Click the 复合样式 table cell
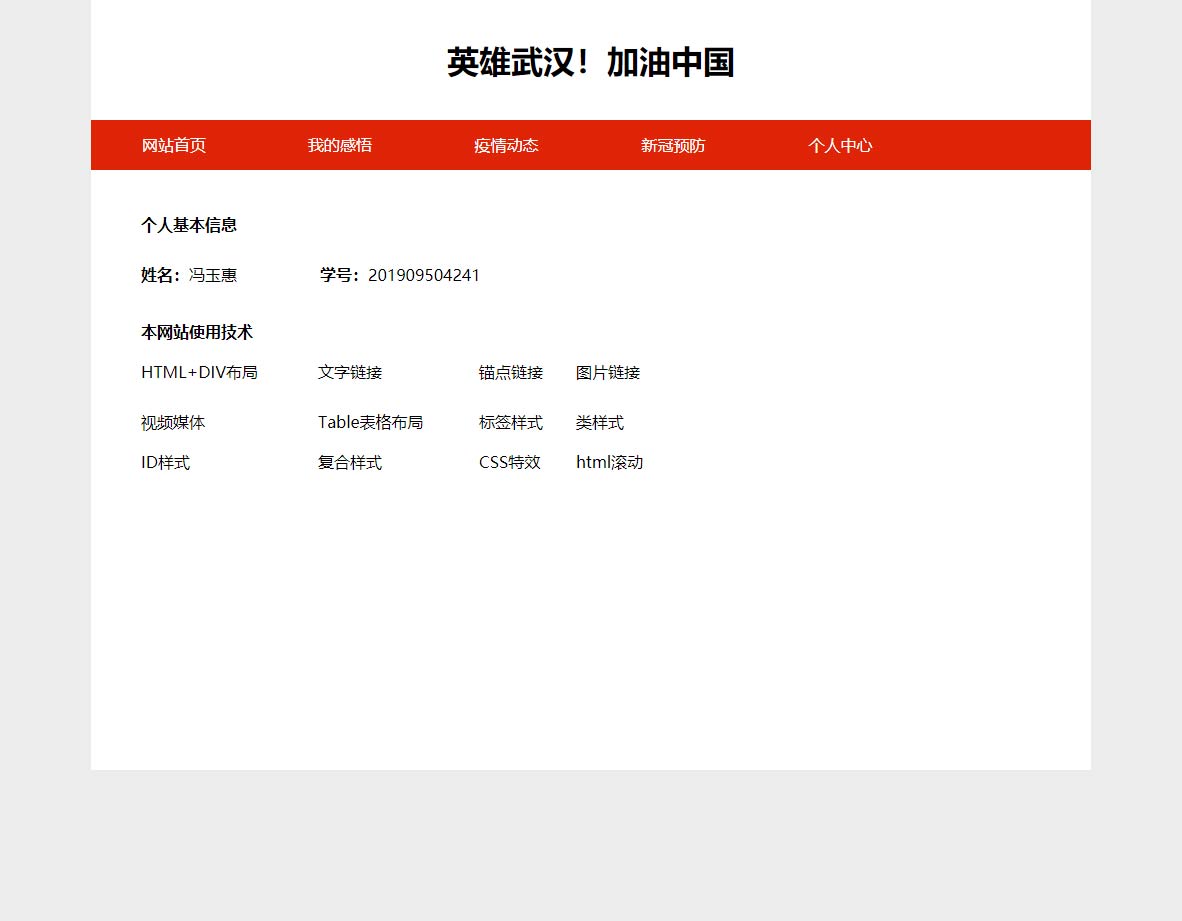The width and height of the screenshot is (1182, 921). coord(350,462)
